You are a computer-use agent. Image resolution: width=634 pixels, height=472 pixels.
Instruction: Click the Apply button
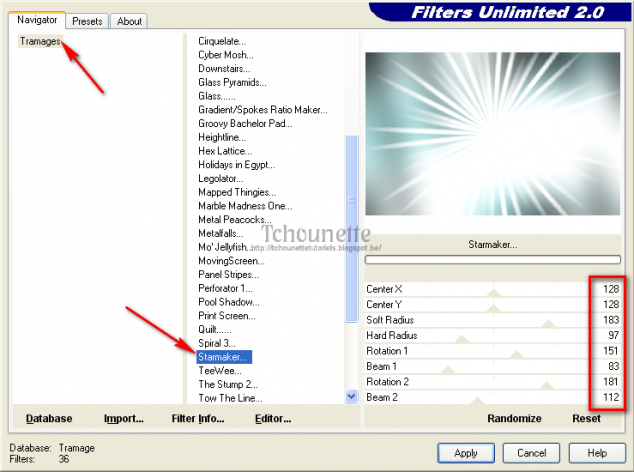[466, 452]
